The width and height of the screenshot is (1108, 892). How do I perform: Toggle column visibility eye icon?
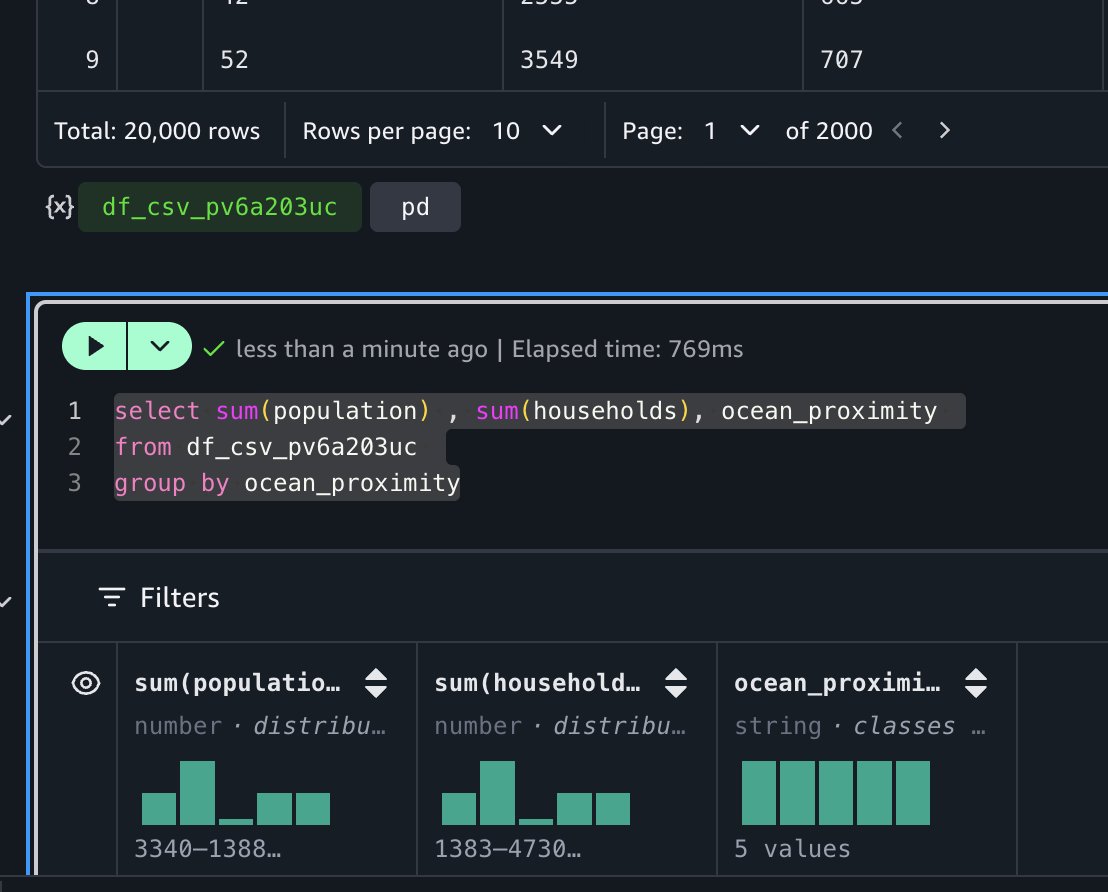pyautogui.click(x=86, y=683)
